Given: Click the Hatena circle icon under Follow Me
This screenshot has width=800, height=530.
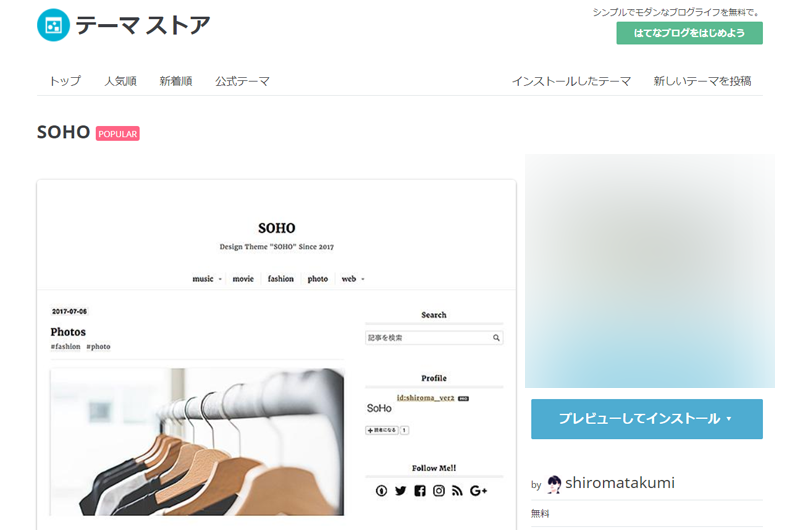Looking at the screenshot, I should pos(381,491).
